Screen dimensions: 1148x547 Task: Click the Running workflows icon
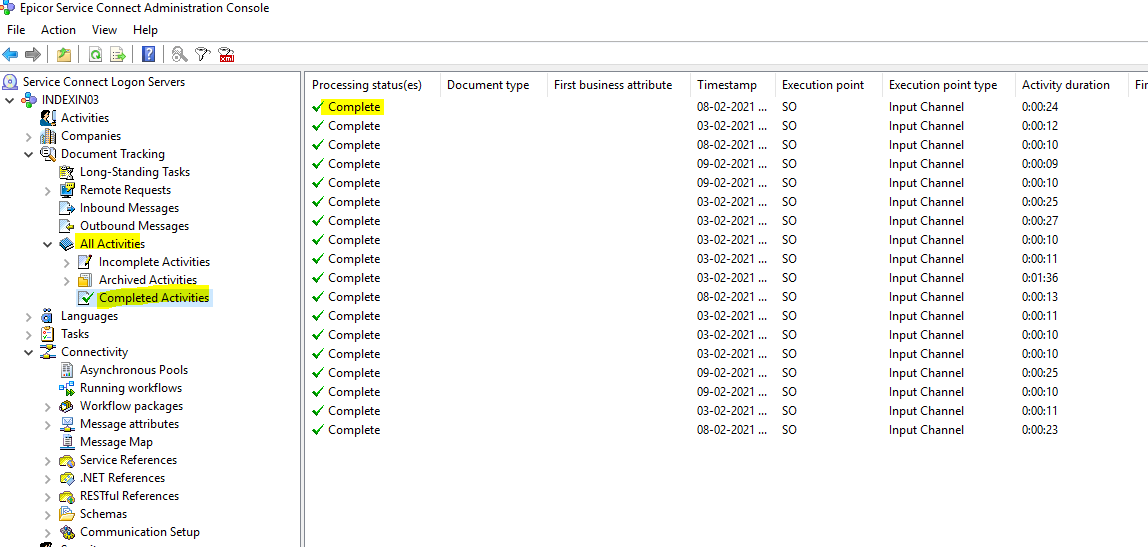point(67,388)
